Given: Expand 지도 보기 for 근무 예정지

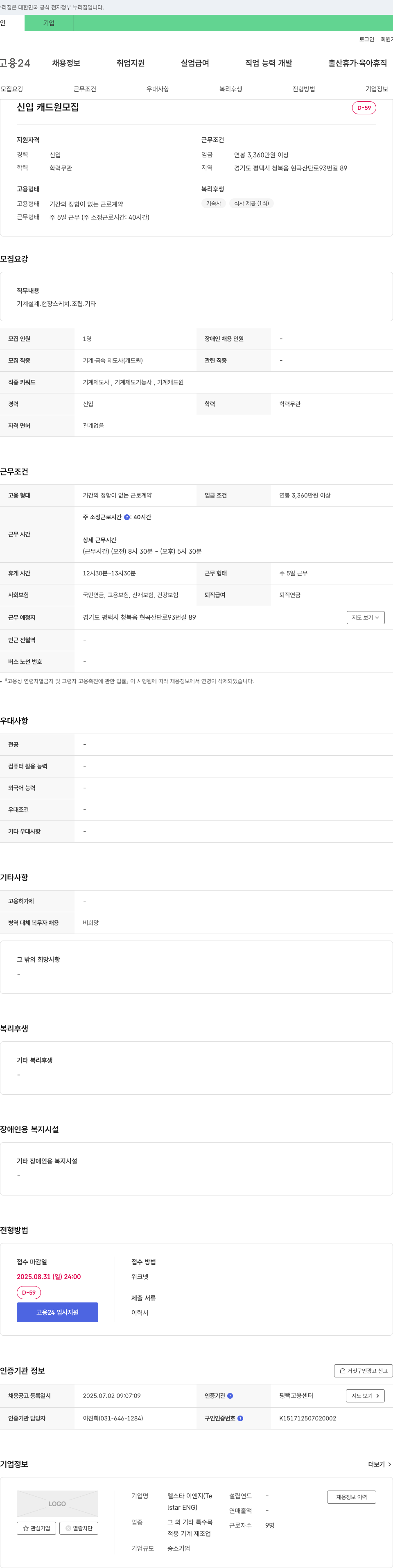Looking at the screenshot, I should 366,617.
